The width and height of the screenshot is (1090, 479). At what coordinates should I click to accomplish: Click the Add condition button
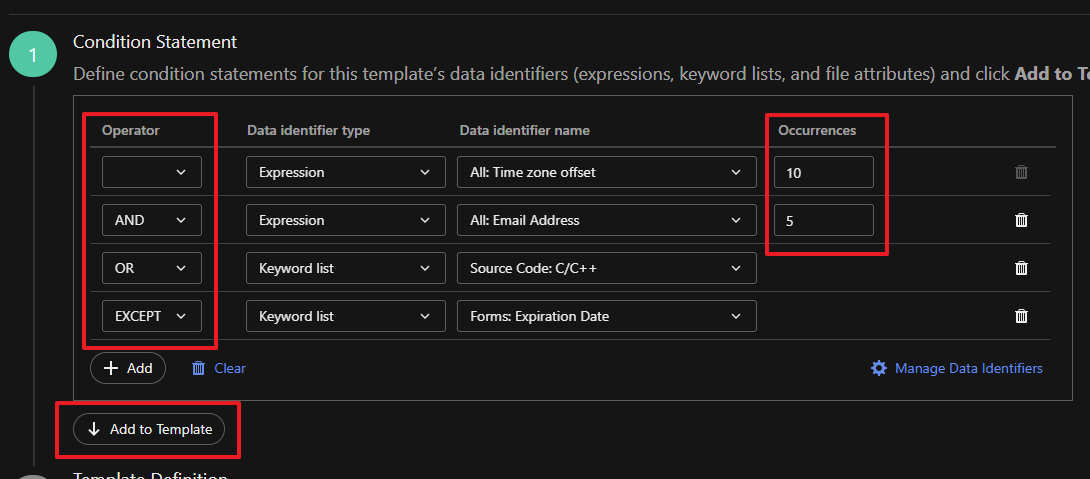[x=128, y=368]
